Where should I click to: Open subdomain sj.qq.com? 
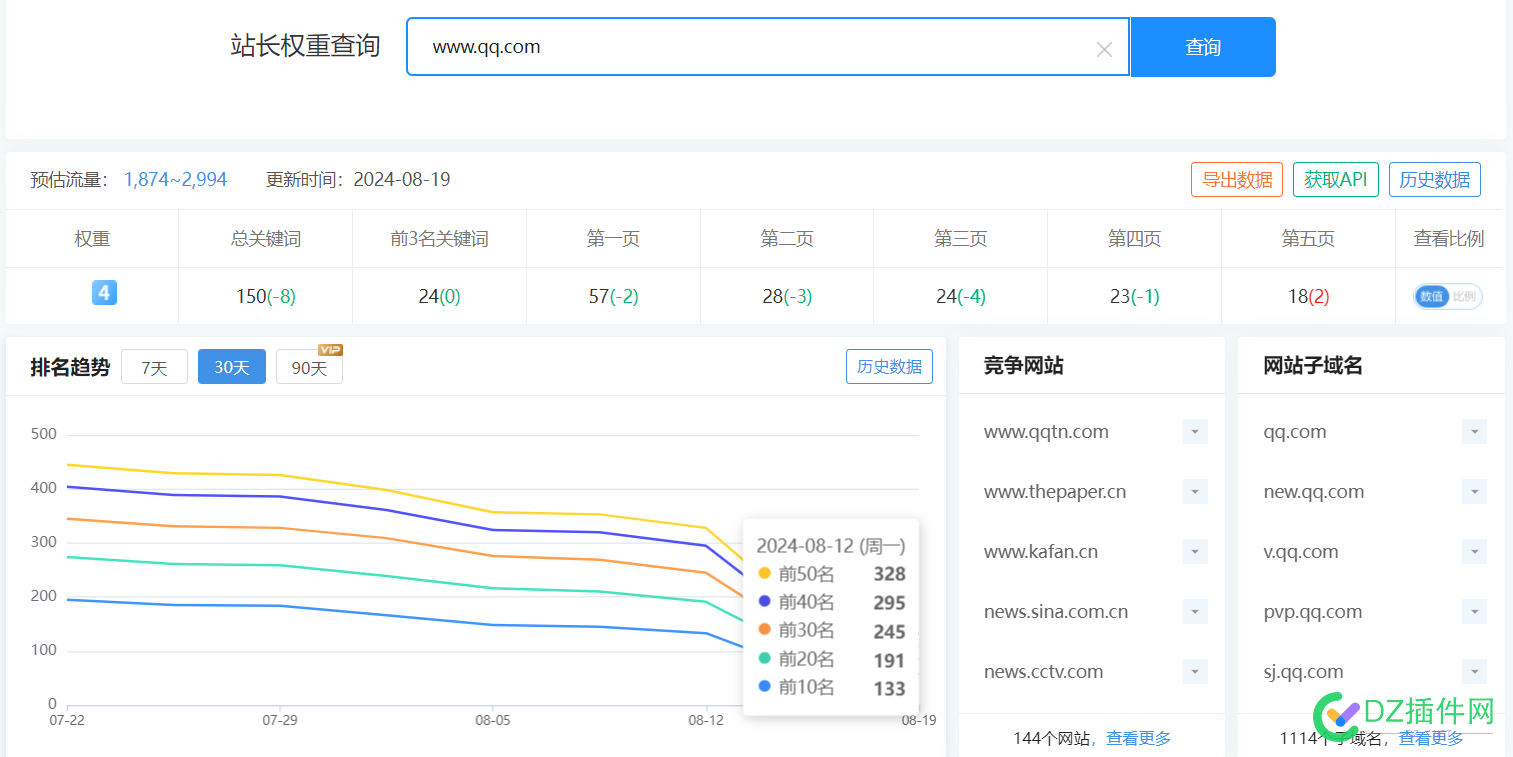[1304, 672]
